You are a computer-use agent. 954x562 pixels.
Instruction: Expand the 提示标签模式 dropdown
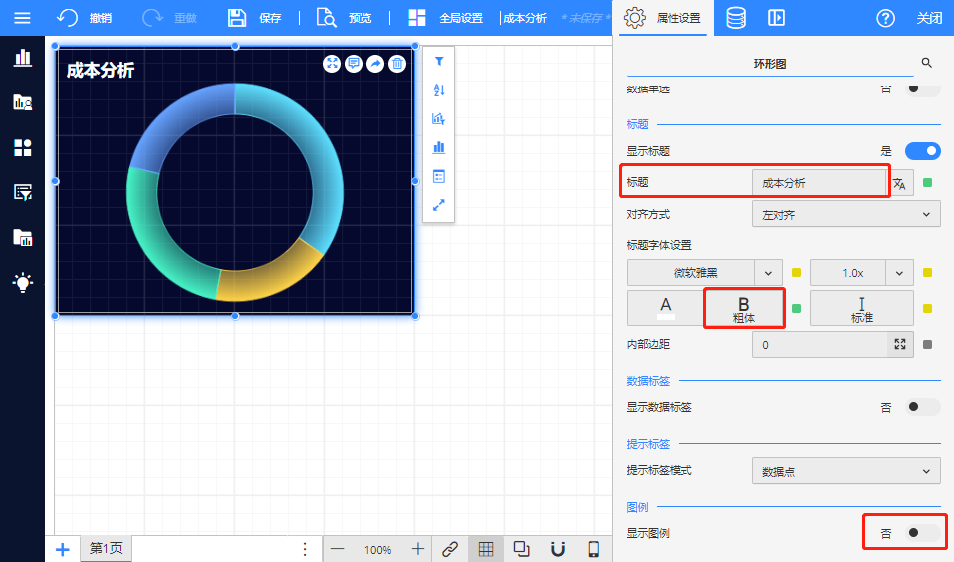(845, 471)
